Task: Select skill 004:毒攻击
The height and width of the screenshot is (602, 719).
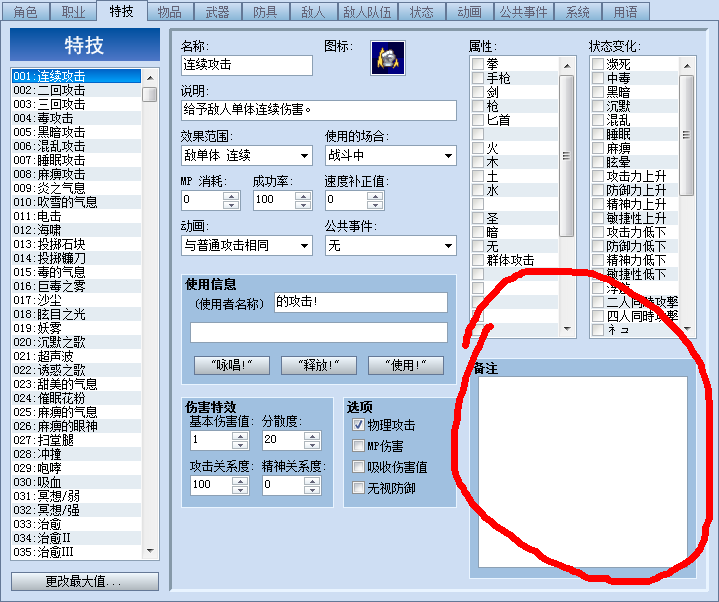Action: tap(76, 118)
